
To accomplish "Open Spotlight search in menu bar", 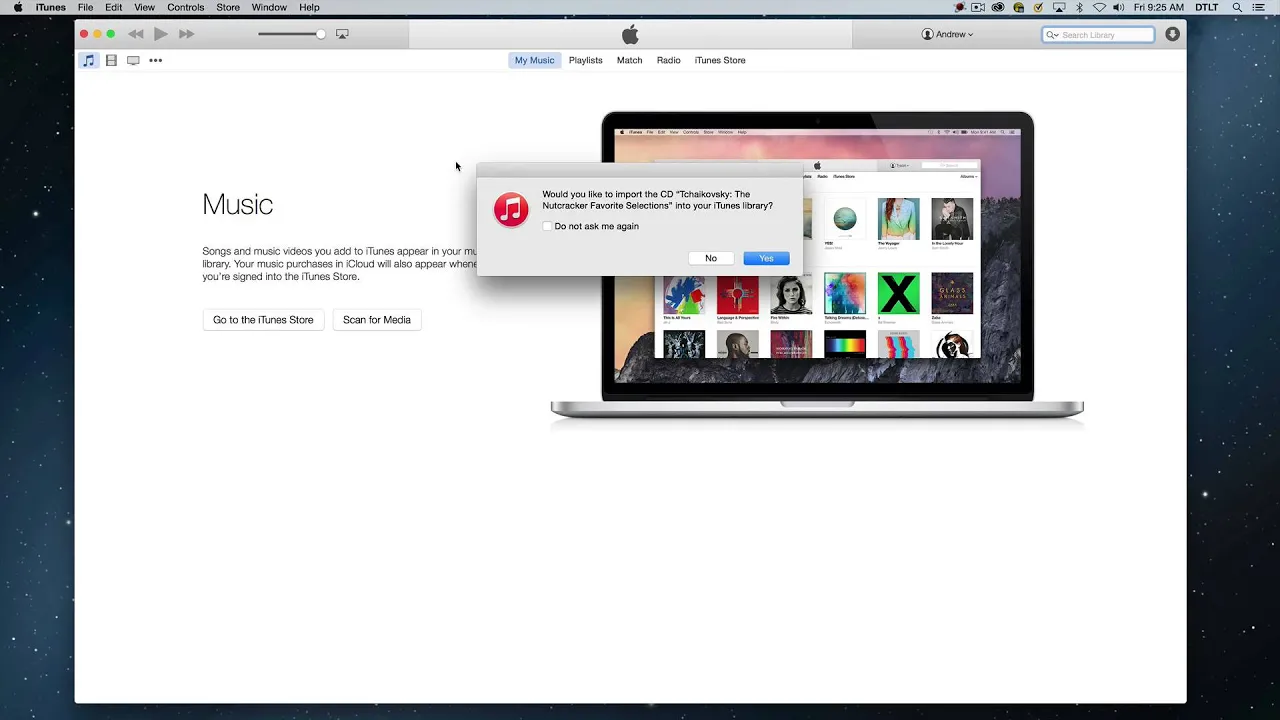I will (x=1238, y=7).
